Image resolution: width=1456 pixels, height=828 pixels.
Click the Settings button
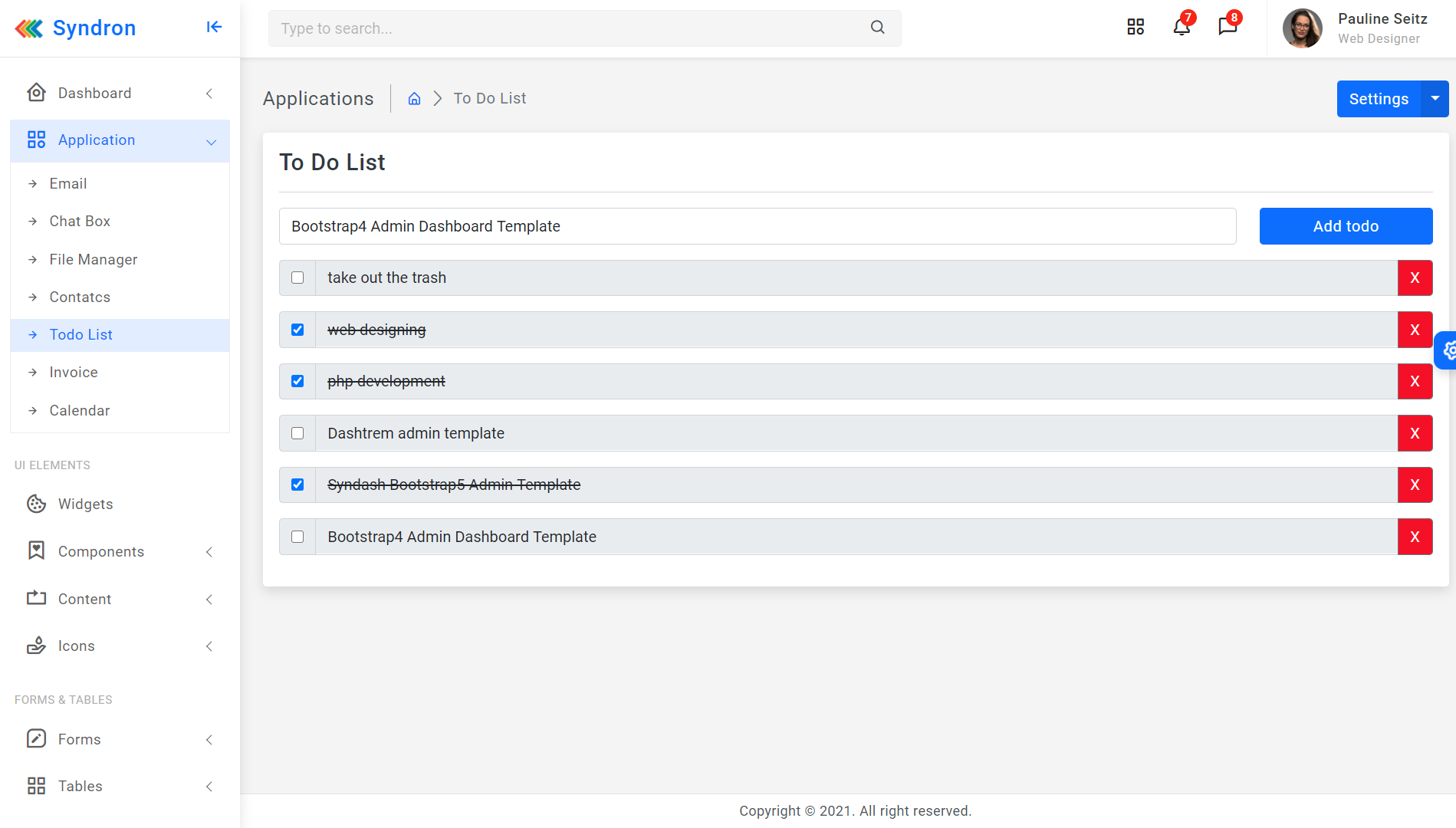point(1379,99)
